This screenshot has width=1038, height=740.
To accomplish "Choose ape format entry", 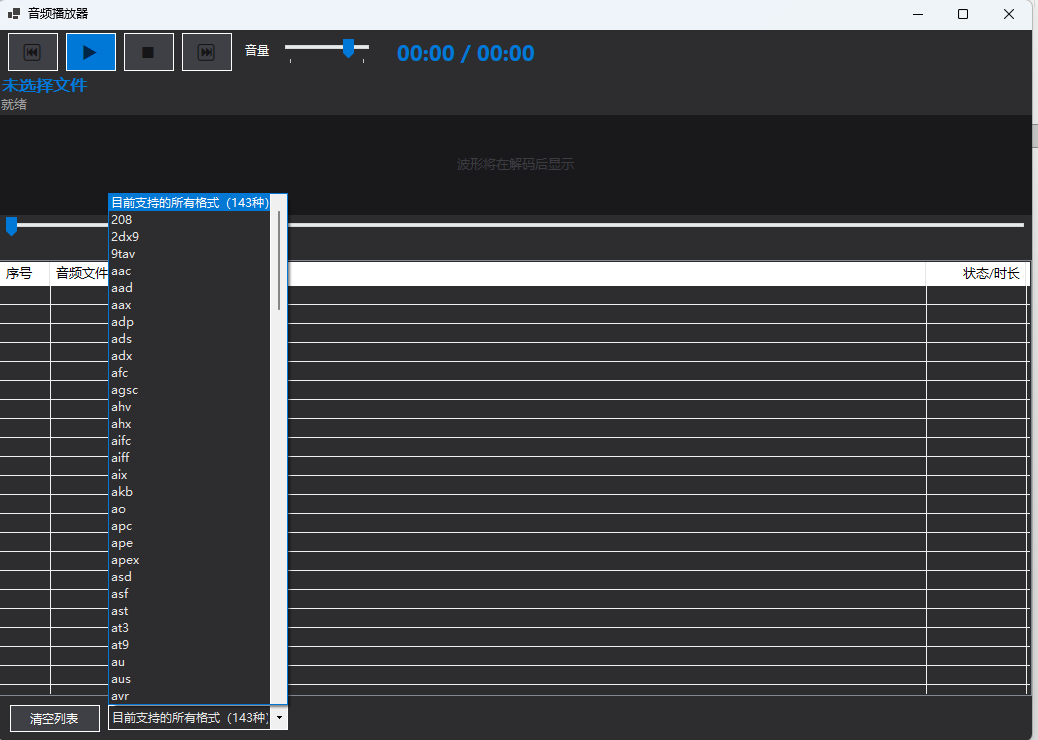I will pos(189,543).
